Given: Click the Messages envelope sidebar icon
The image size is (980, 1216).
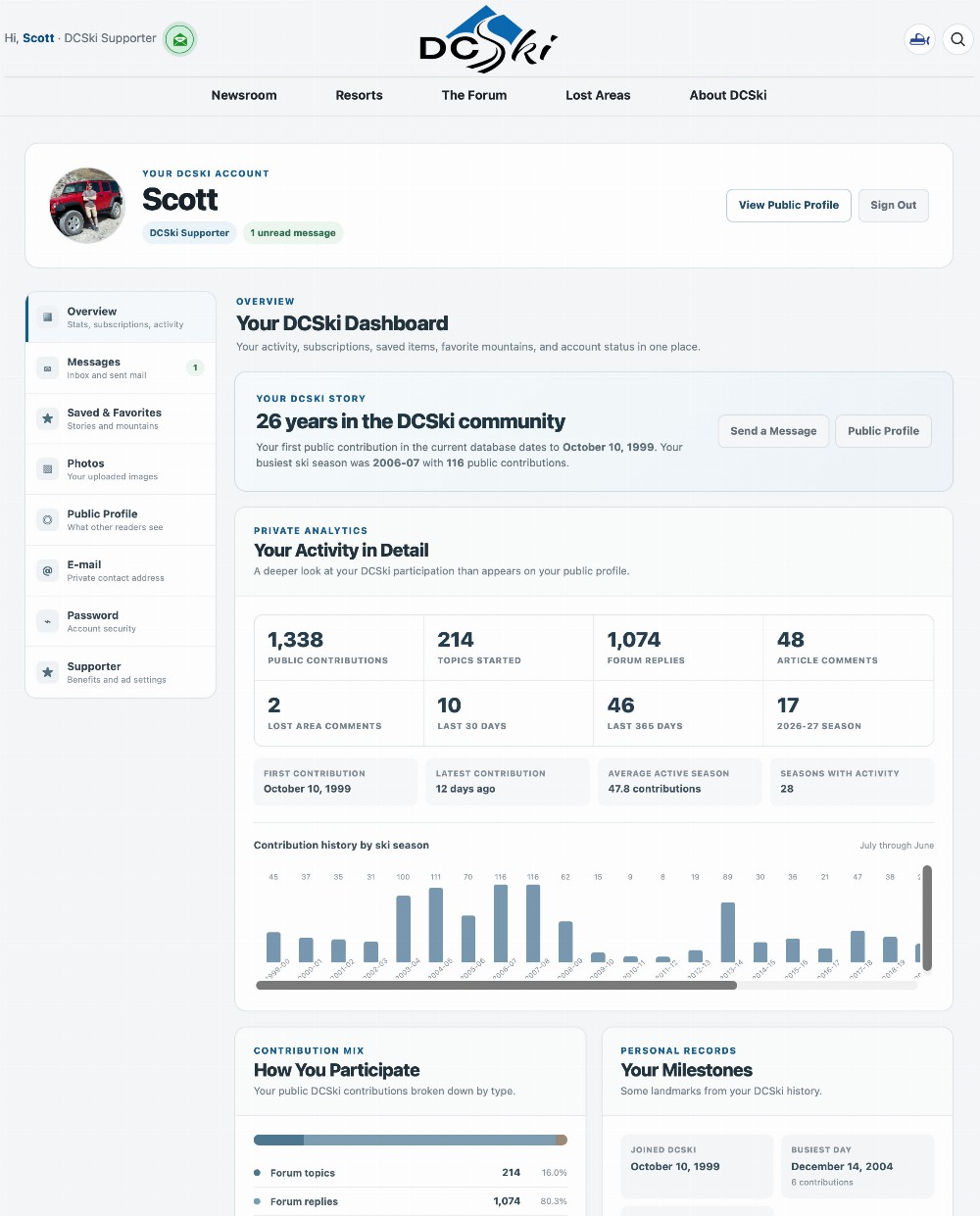Looking at the screenshot, I should 47,368.
